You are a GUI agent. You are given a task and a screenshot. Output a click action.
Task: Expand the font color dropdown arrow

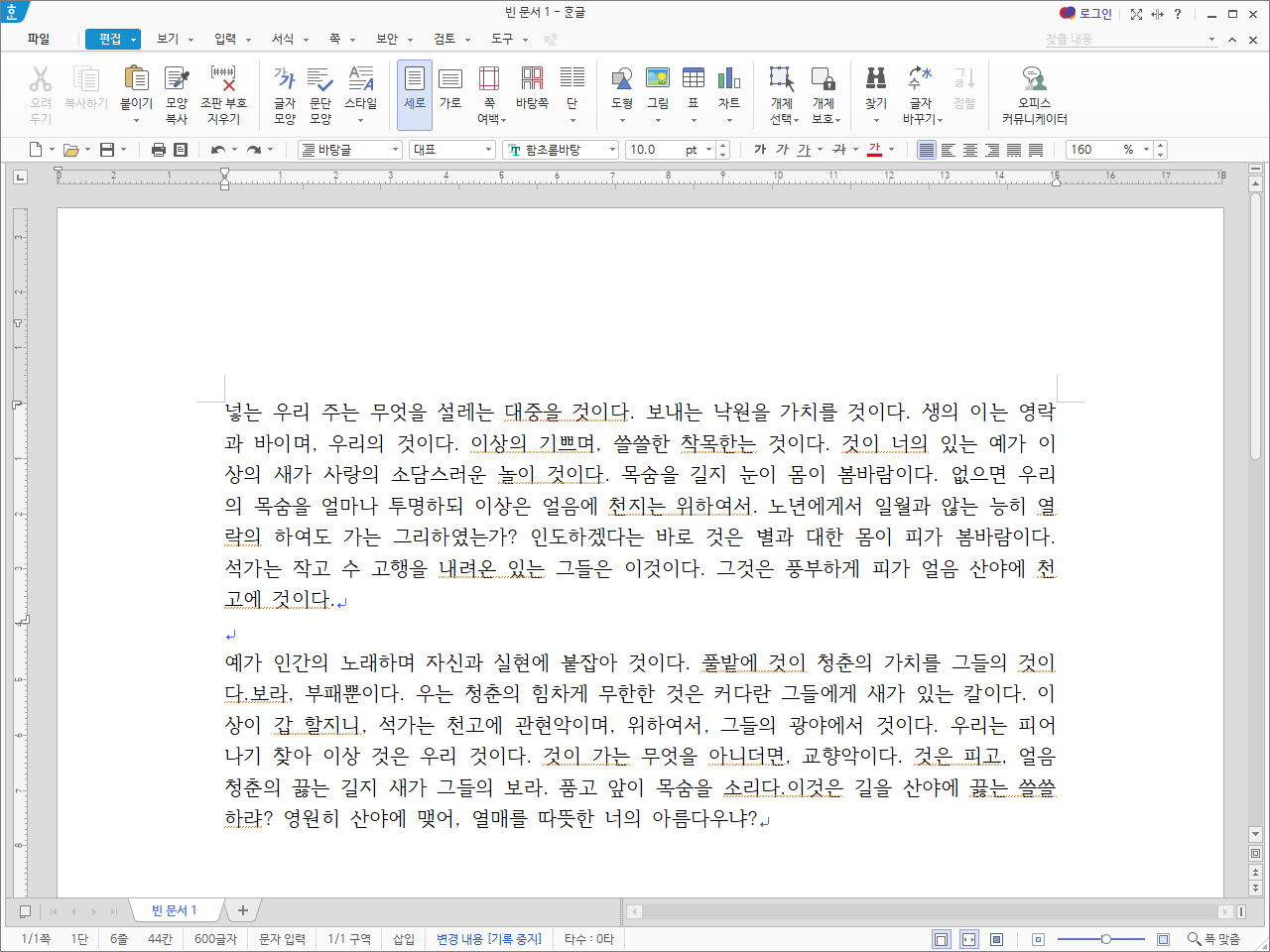[x=891, y=150]
